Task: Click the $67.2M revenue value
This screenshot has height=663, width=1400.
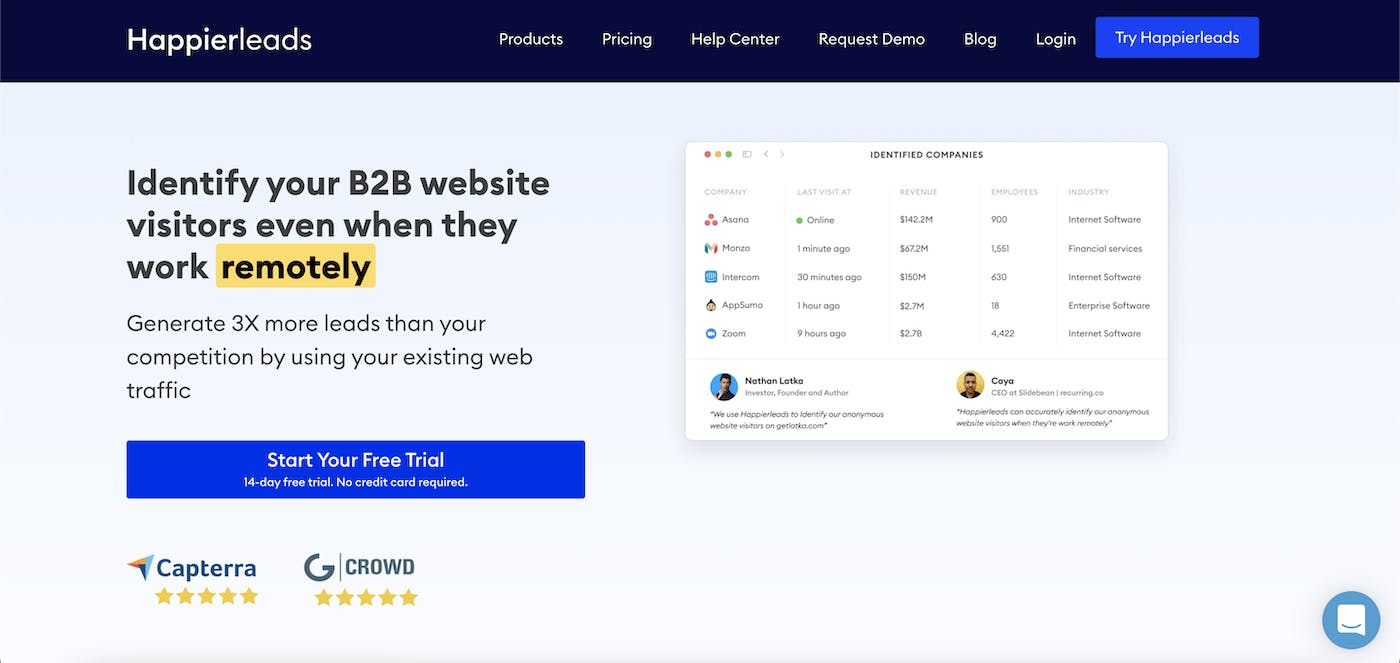Action: [914, 248]
